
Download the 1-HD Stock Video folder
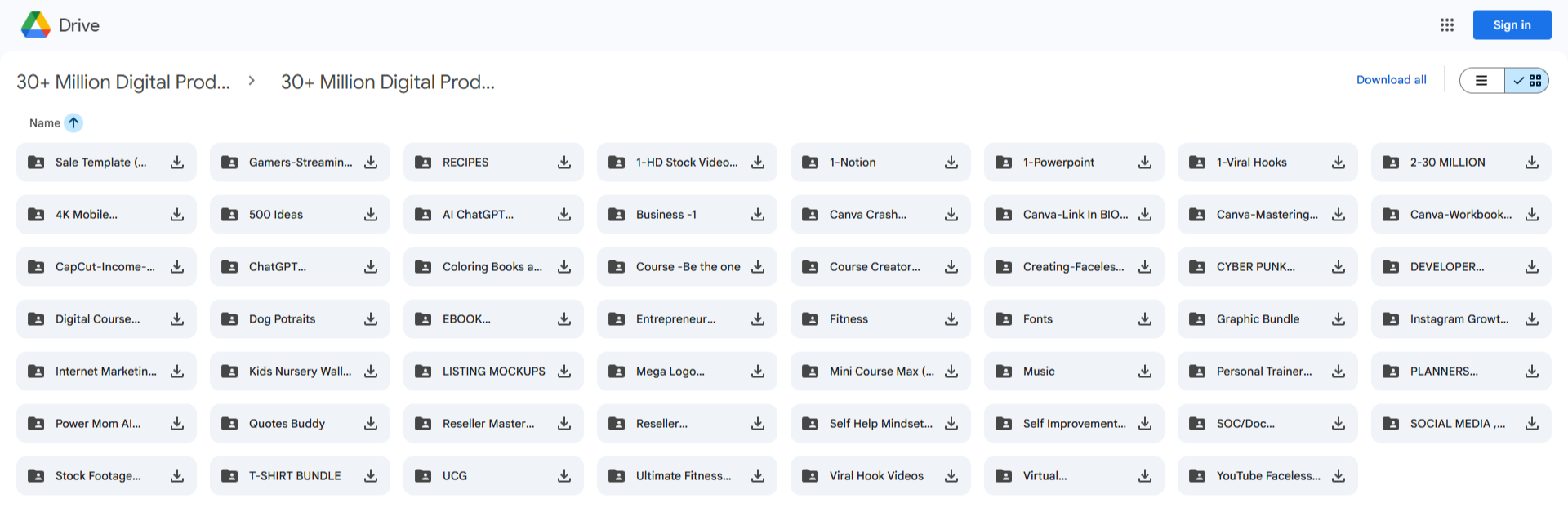pos(758,163)
